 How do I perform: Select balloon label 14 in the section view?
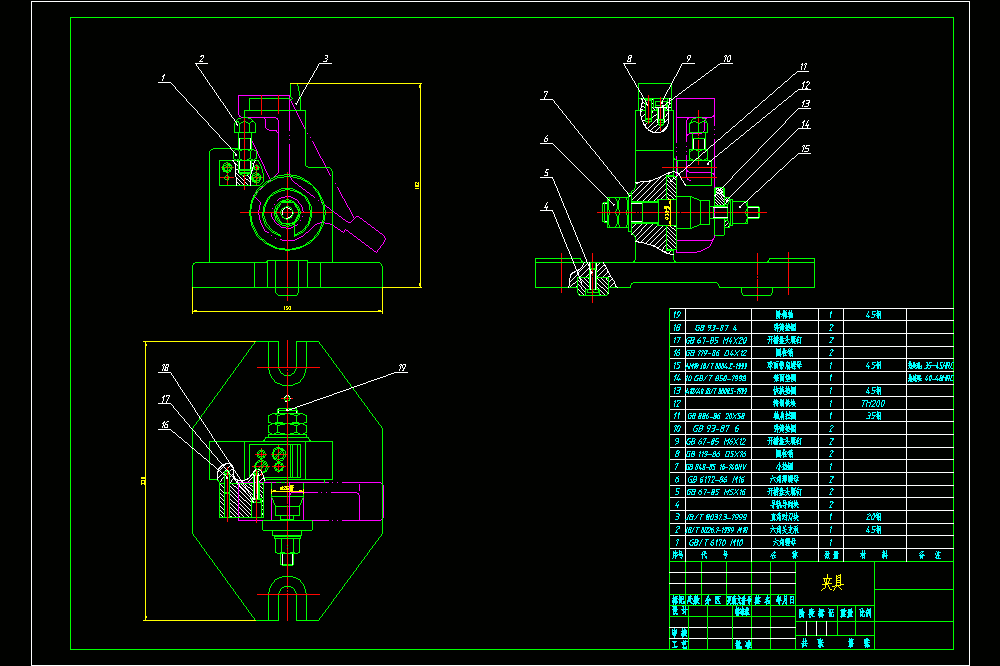click(805, 124)
